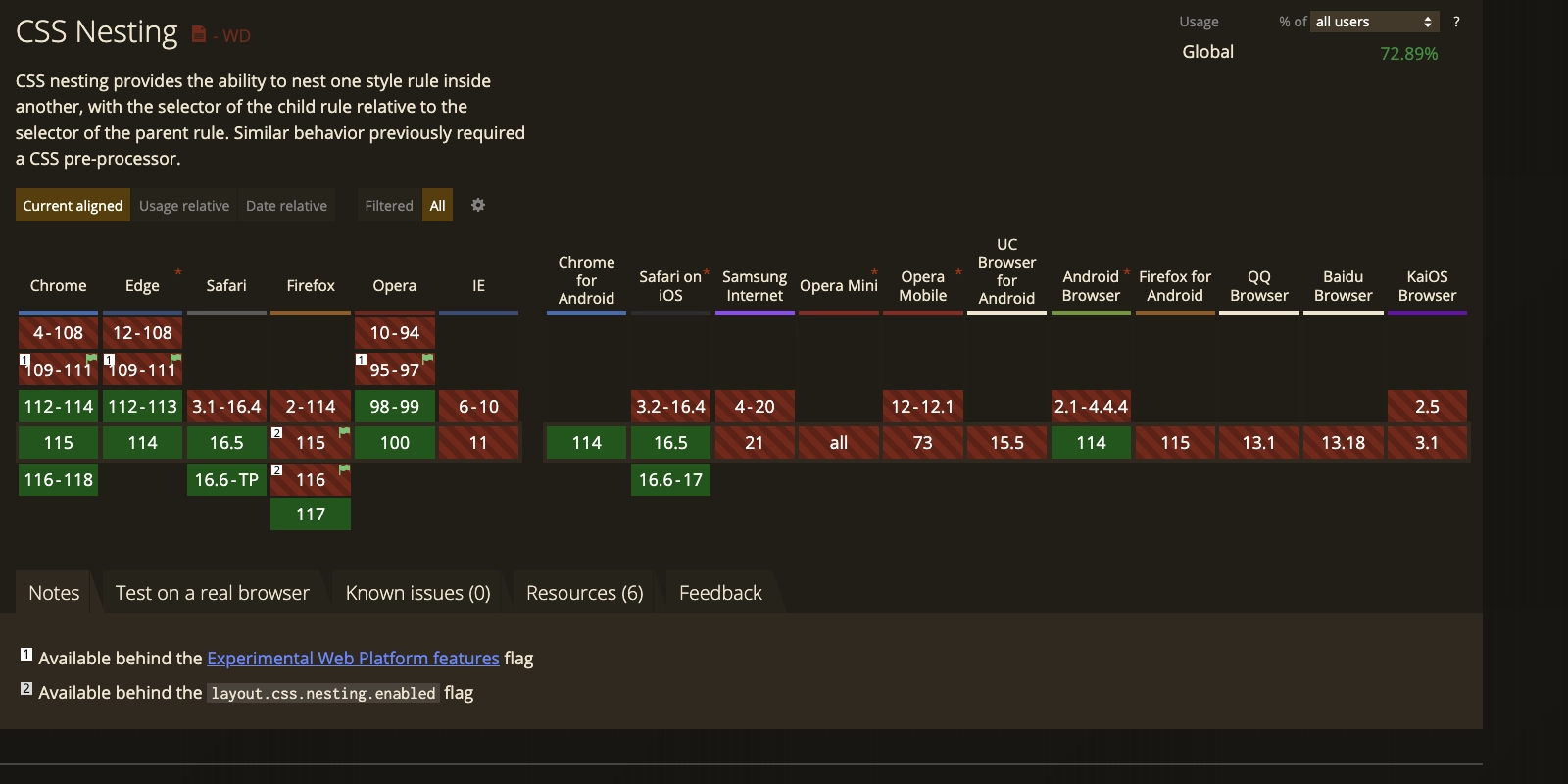Select Safari version cell 16.6-TP
1568x784 pixels.
coord(226,480)
